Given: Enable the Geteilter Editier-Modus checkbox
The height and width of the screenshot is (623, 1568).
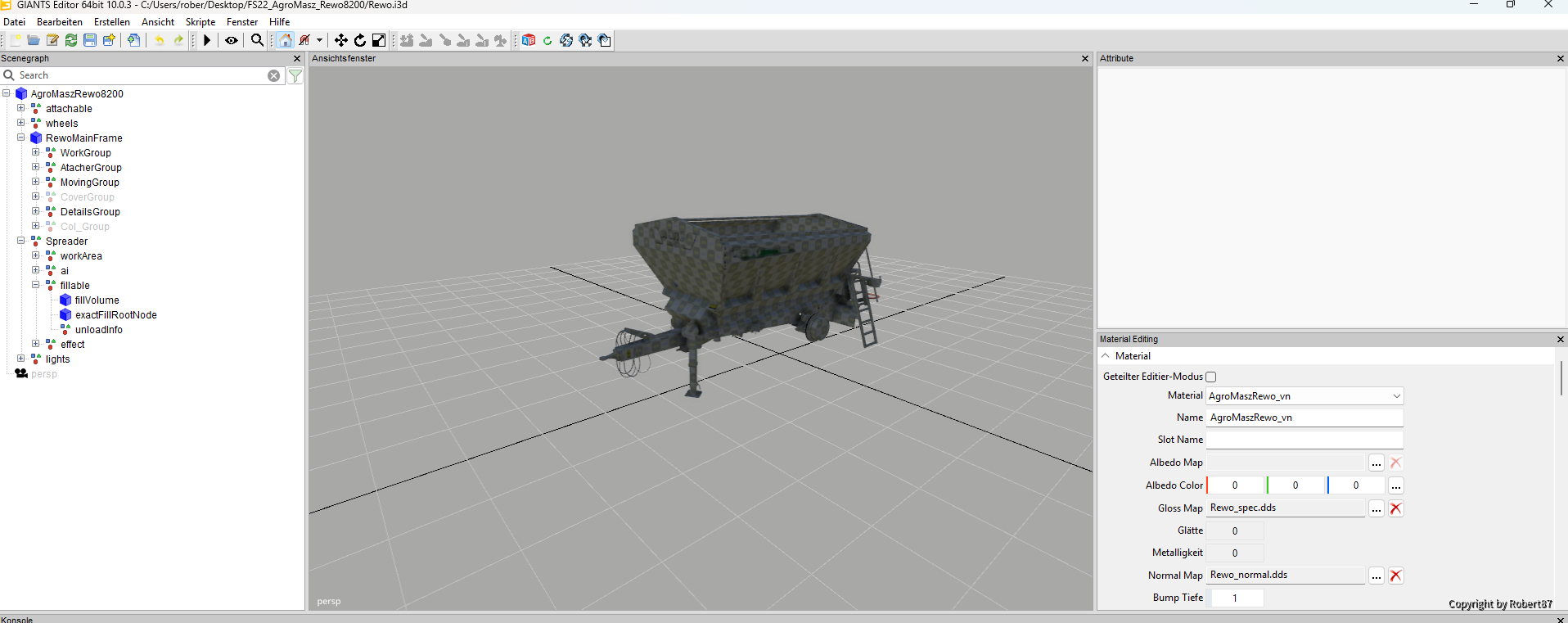Looking at the screenshot, I should [x=1211, y=377].
